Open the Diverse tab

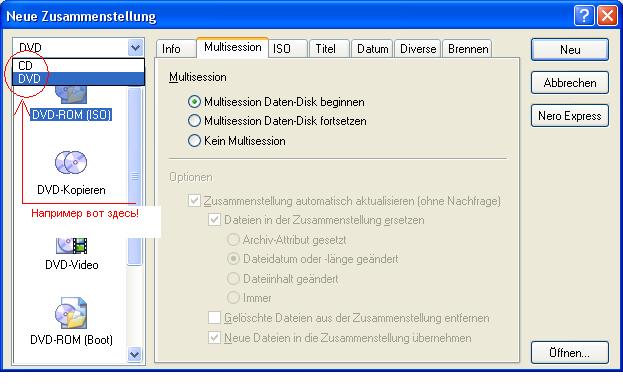coord(418,49)
